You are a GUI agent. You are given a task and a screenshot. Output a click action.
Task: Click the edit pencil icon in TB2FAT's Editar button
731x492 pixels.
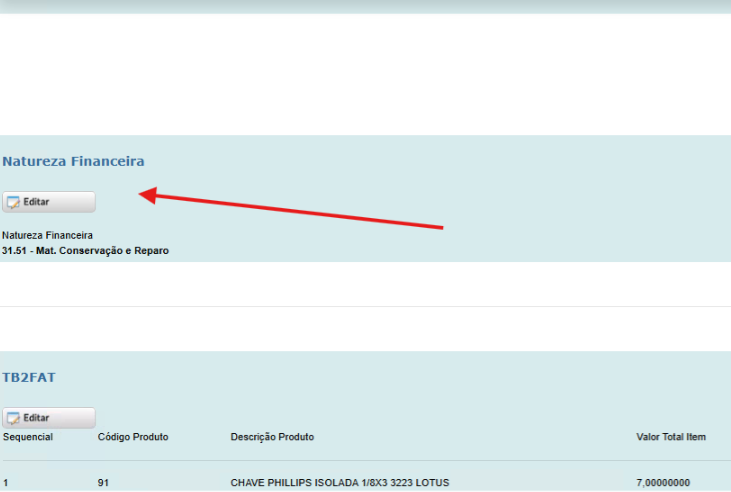coord(13,418)
